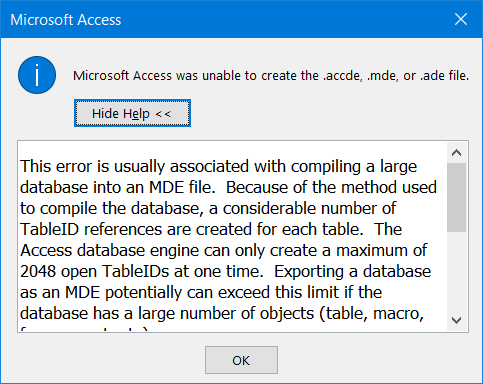Close the Microsoft Access dialog
The image size is (483, 384).
pyautogui.click(x=461, y=19)
